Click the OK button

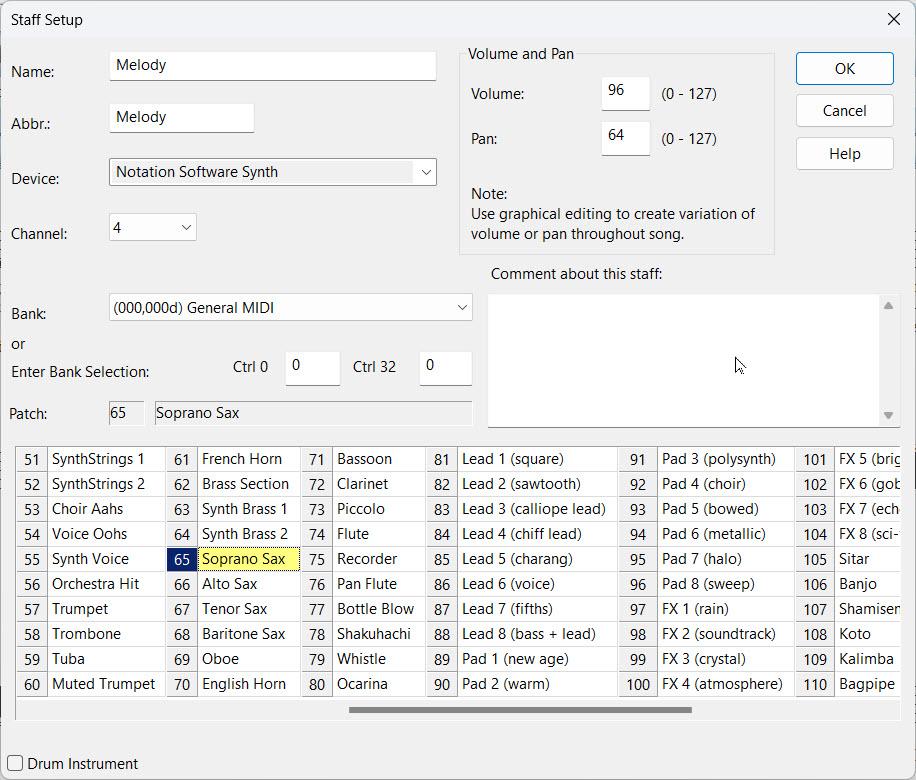[844, 69]
